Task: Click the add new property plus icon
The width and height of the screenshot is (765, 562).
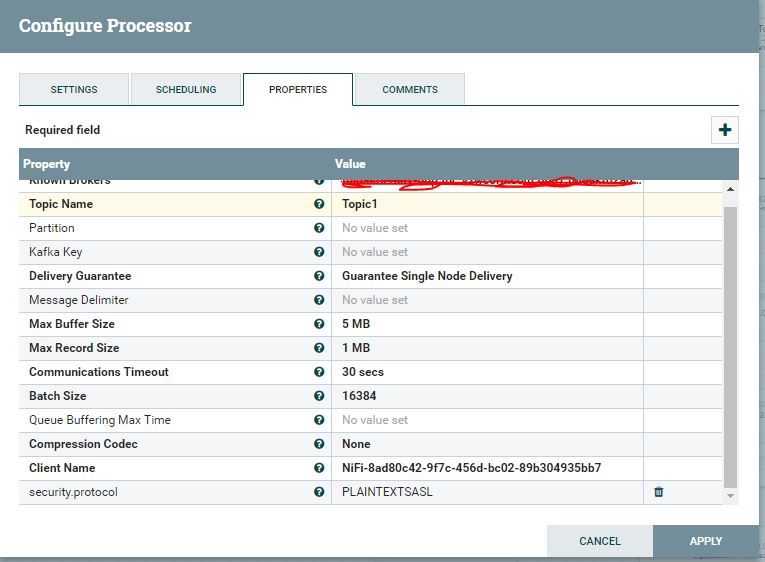Action: [x=724, y=130]
